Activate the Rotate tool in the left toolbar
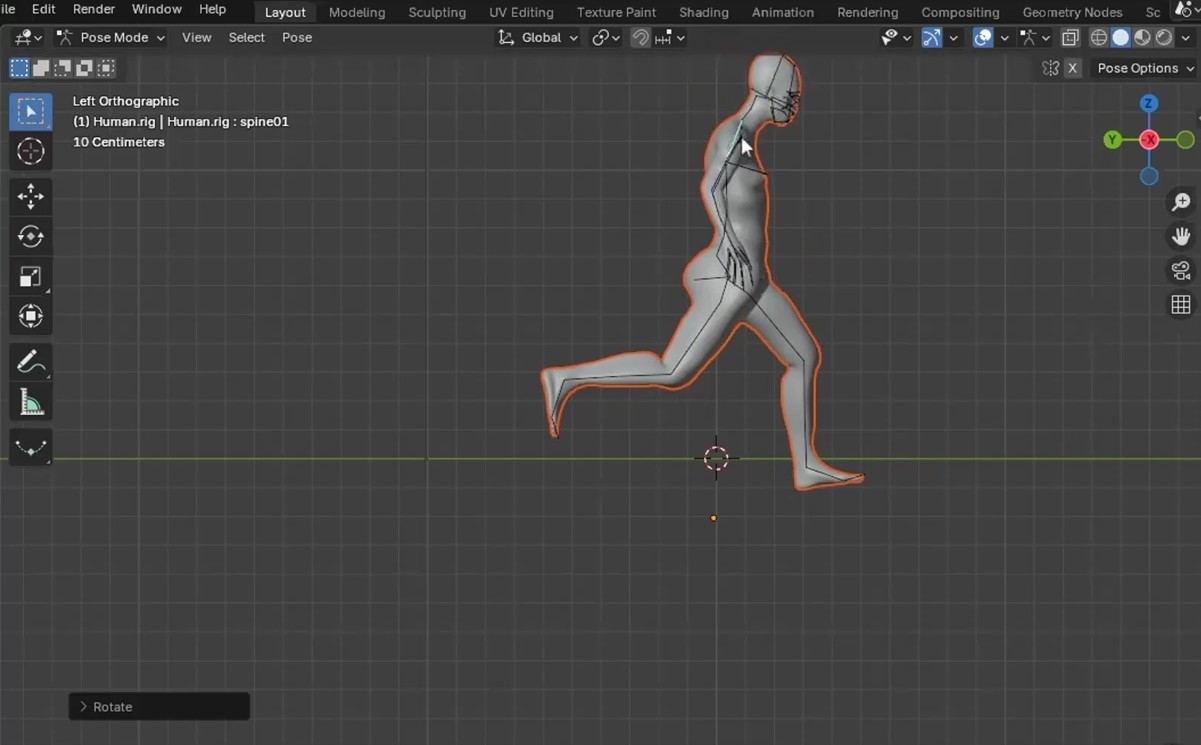Viewport: 1201px width, 745px height. [x=31, y=236]
